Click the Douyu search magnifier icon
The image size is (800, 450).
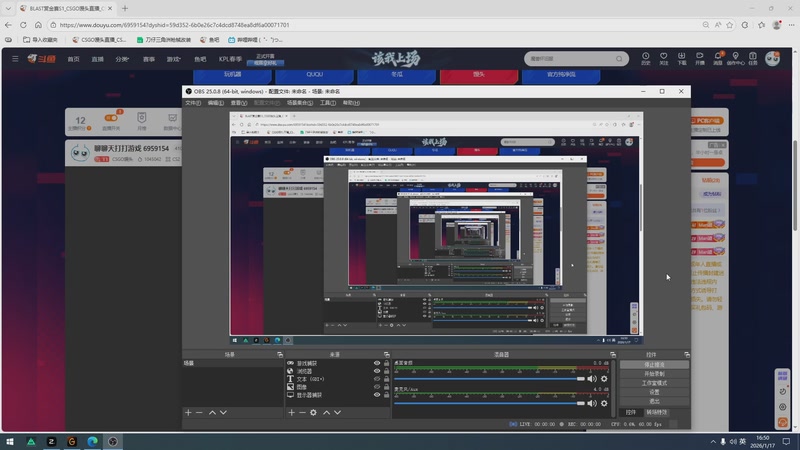pyautogui.click(x=619, y=59)
